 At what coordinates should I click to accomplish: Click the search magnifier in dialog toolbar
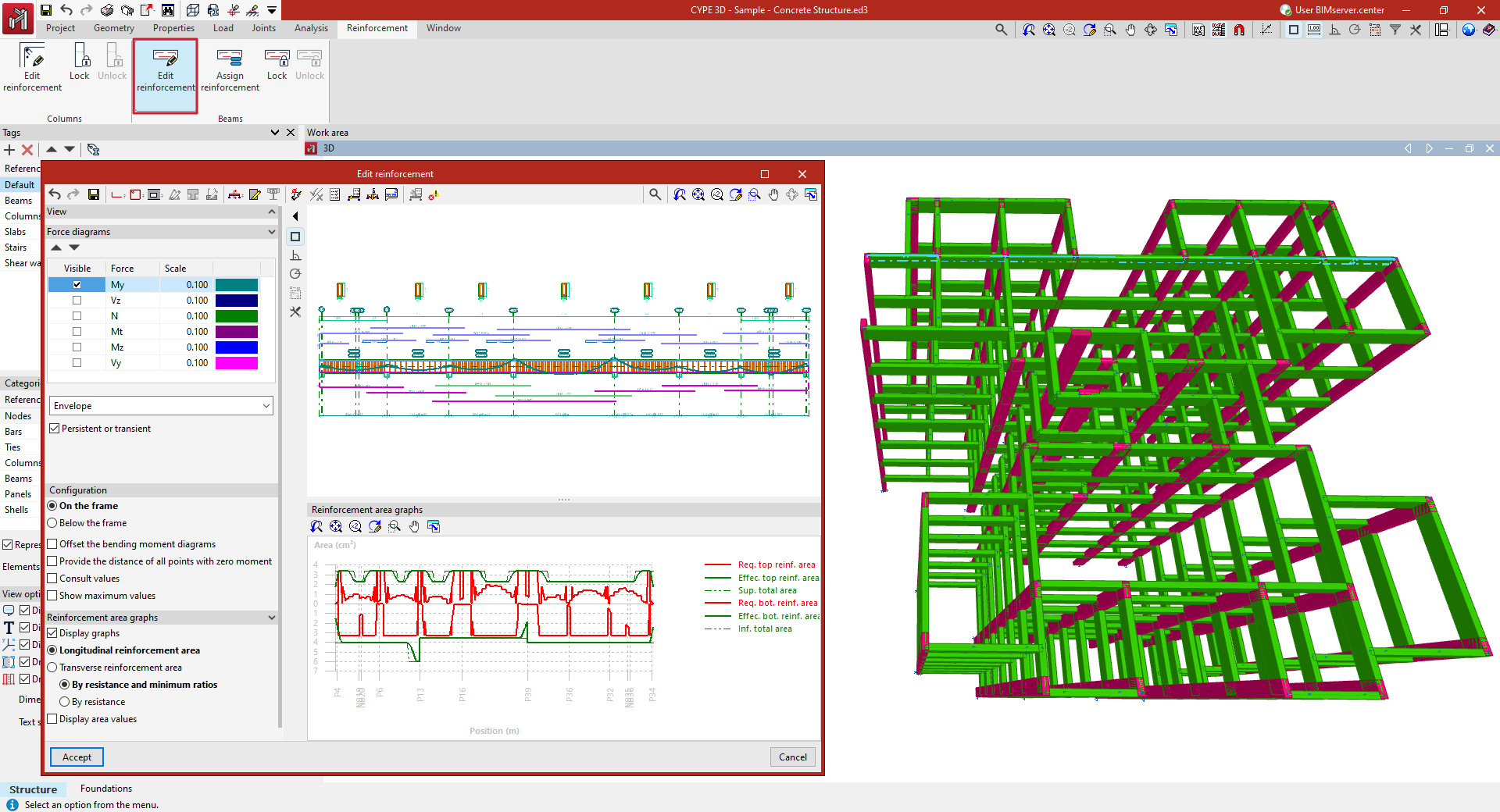point(655,194)
